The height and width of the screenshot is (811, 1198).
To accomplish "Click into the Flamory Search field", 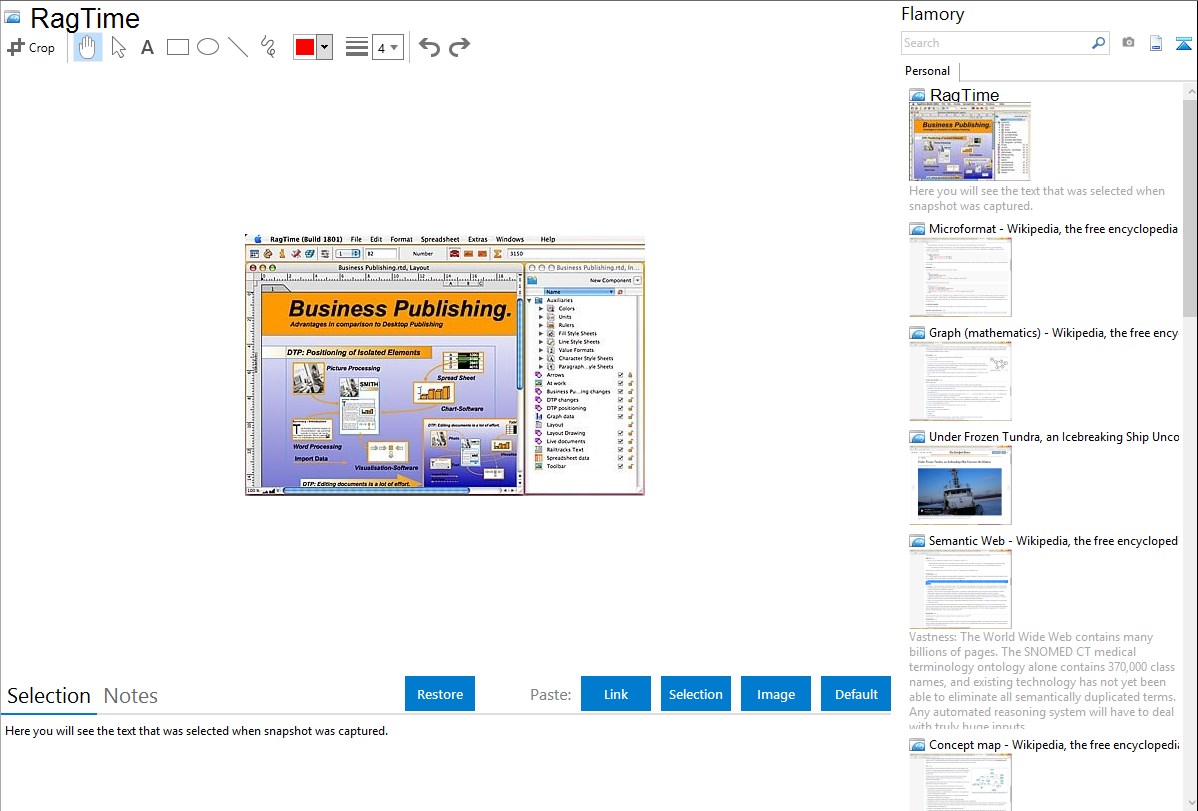I will [996, 43].
